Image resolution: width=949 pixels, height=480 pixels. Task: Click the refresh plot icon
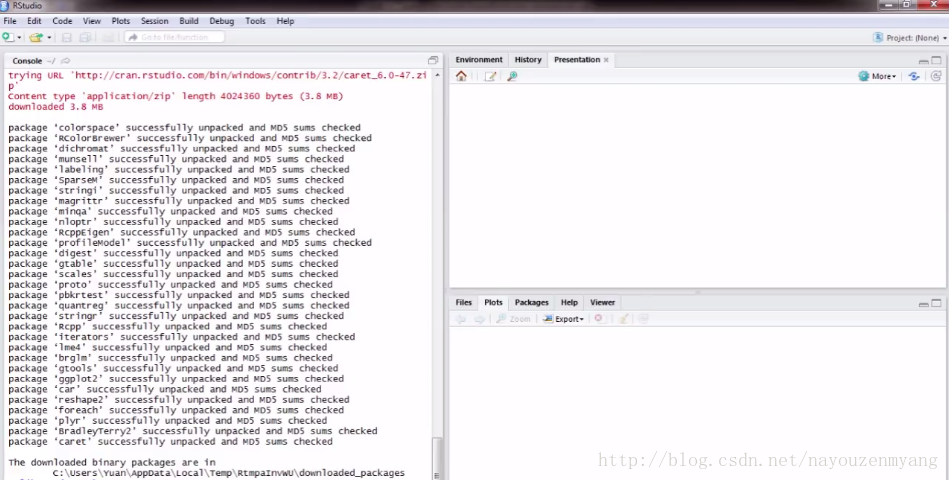click(643, 319)
